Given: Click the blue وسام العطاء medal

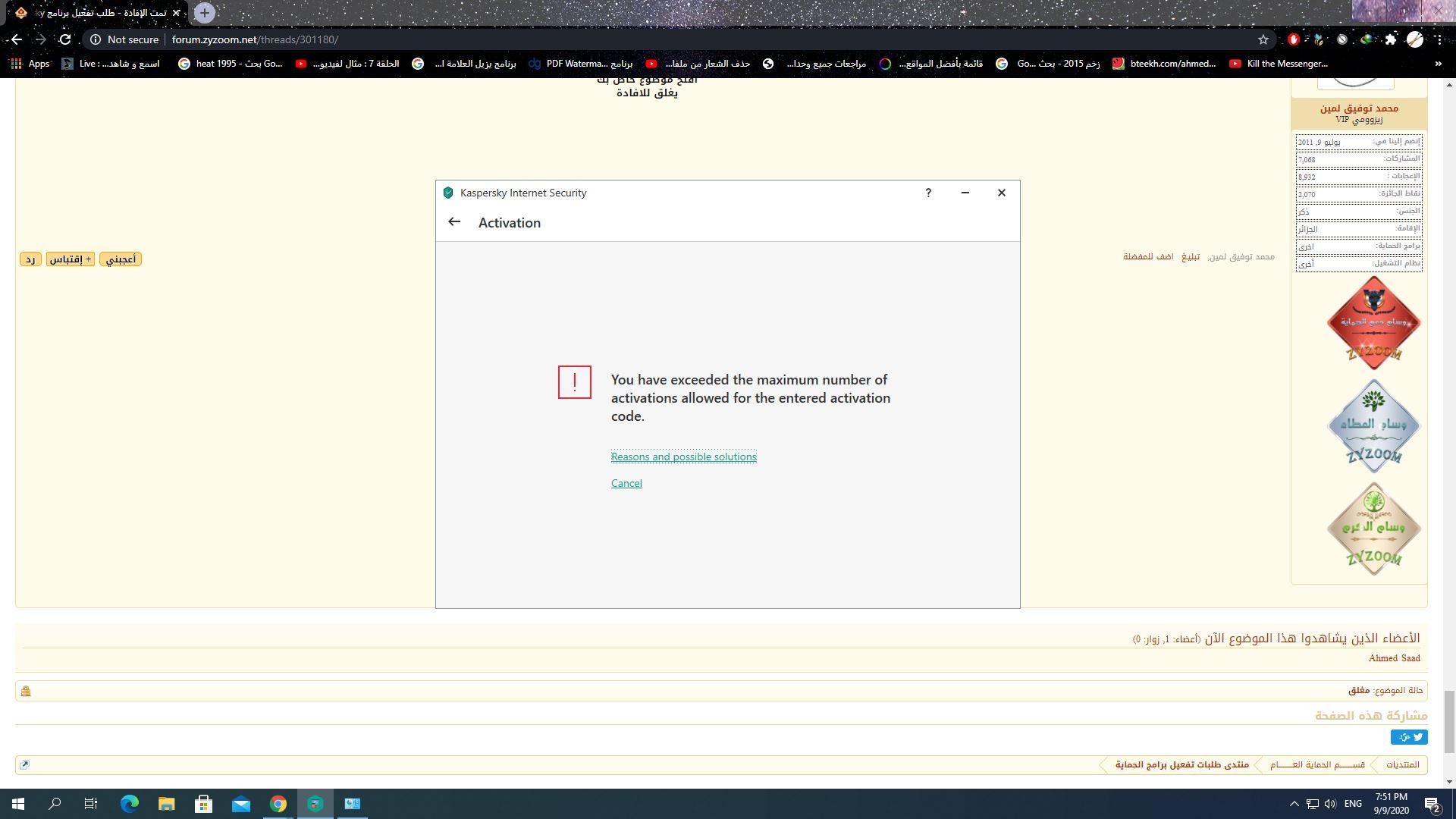Looking at the screenshot, I should (1373, 426).
